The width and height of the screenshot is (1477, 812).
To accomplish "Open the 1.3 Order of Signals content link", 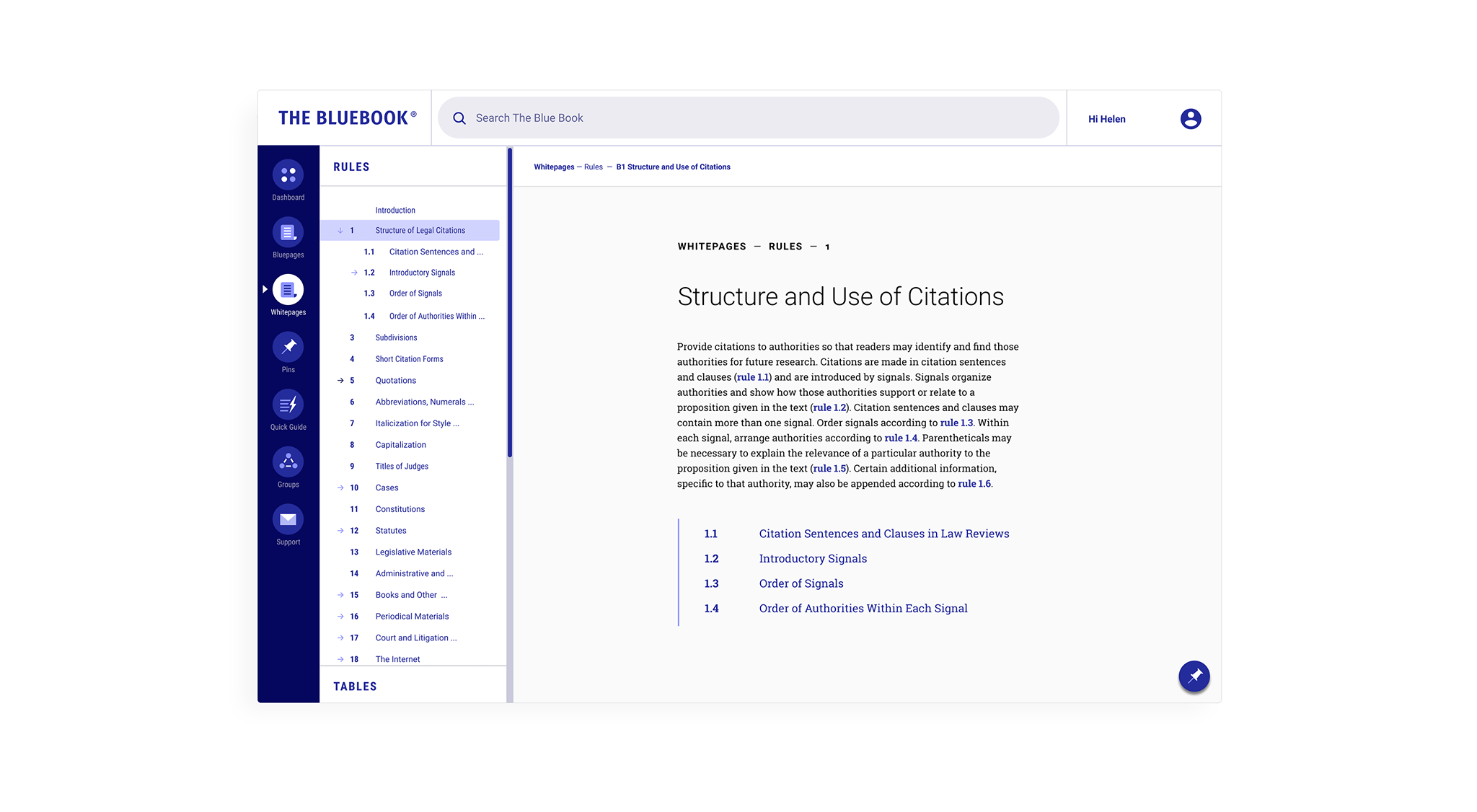I will click(x=801, y=583).
